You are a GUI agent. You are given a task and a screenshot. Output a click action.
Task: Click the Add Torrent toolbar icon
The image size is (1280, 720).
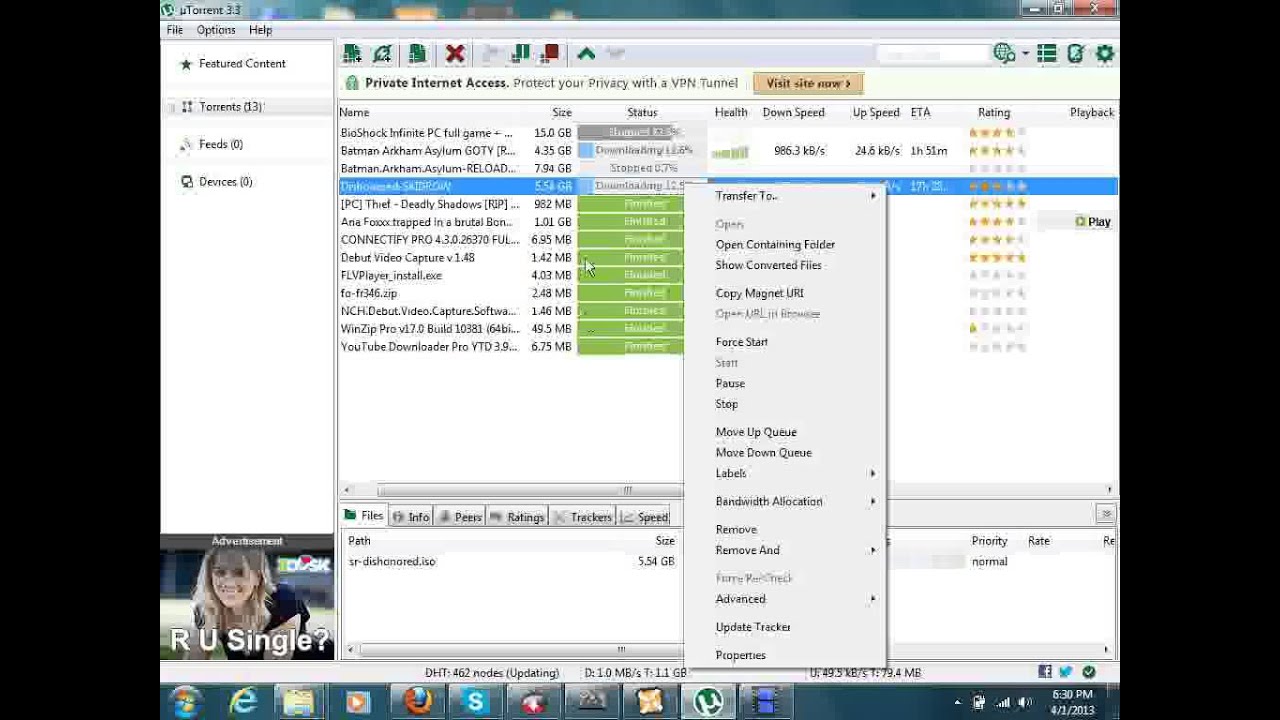point(352,54)
